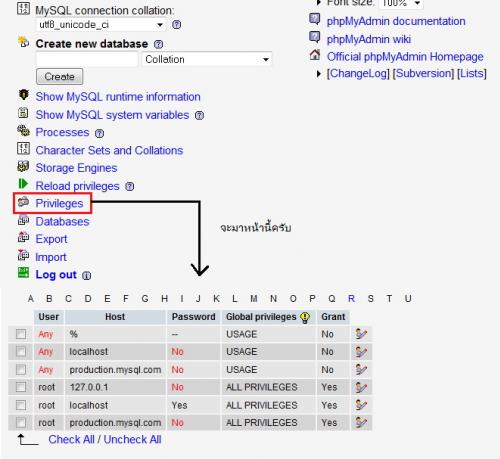500x459 pixels.
Task: Click the help icon next to Create new database
Action: click(159, 44)
